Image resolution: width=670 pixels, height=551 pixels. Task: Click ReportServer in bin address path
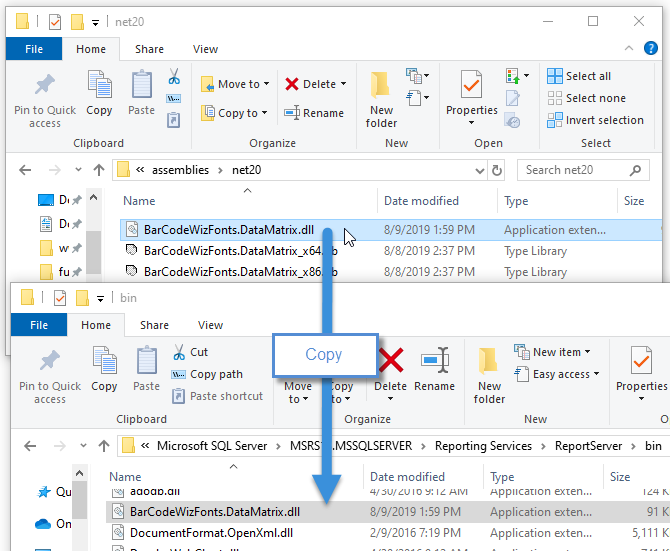pos(588,446)
